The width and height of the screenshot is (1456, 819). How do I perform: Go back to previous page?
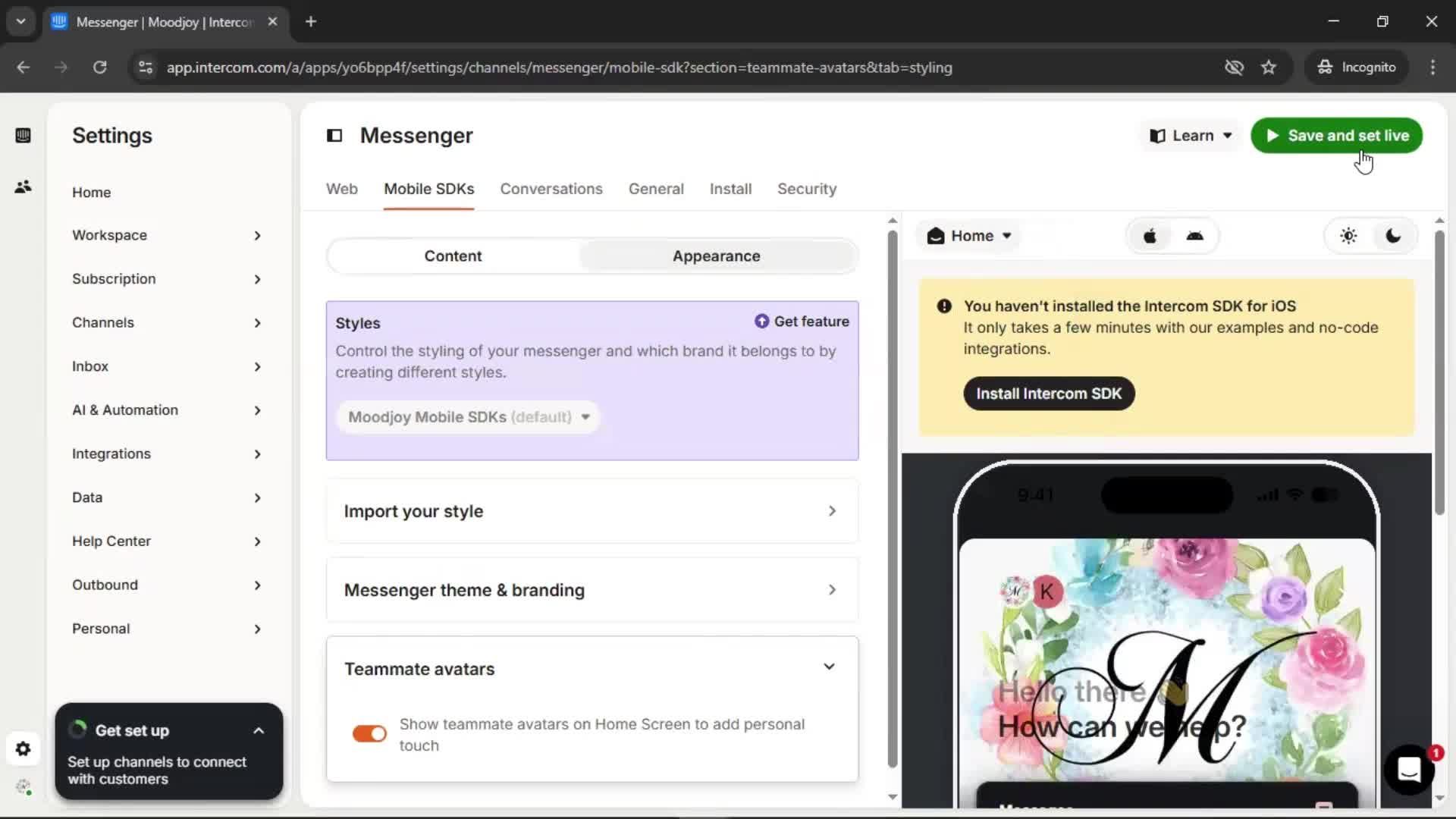(24, 67)
